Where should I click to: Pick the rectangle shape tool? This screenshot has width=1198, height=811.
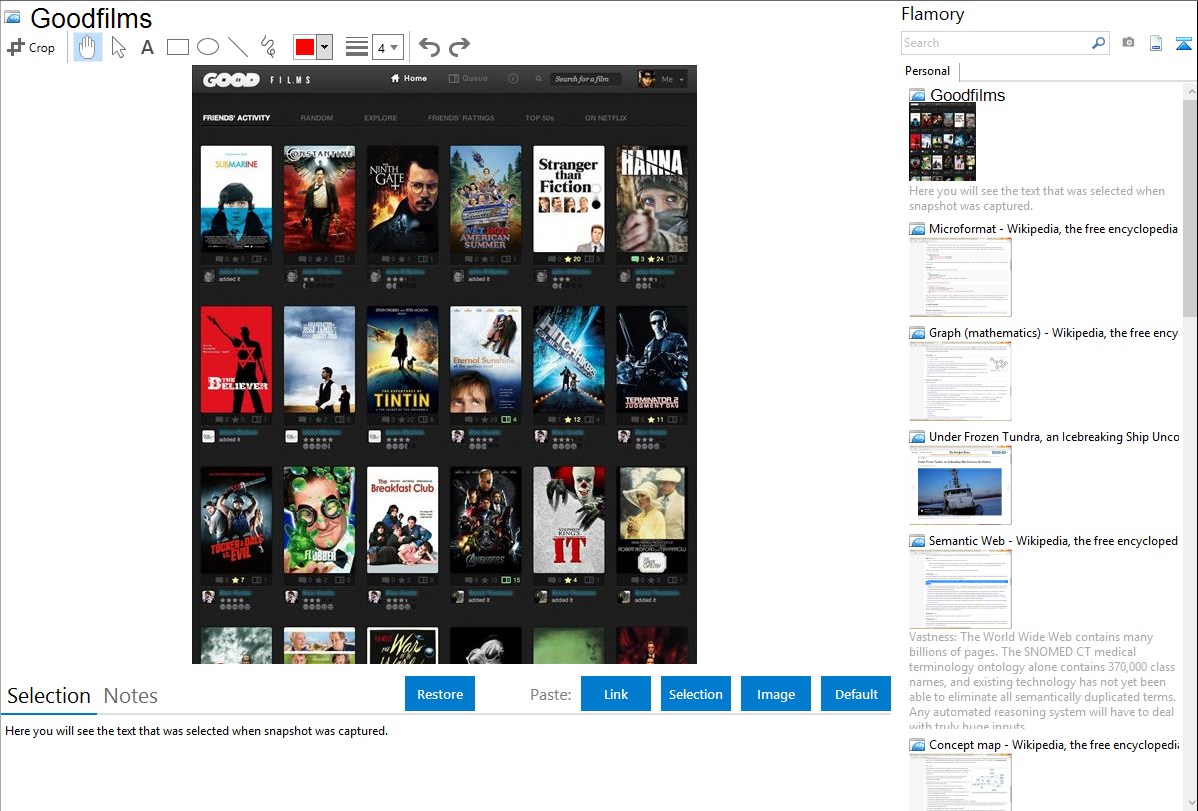point(177,47)
